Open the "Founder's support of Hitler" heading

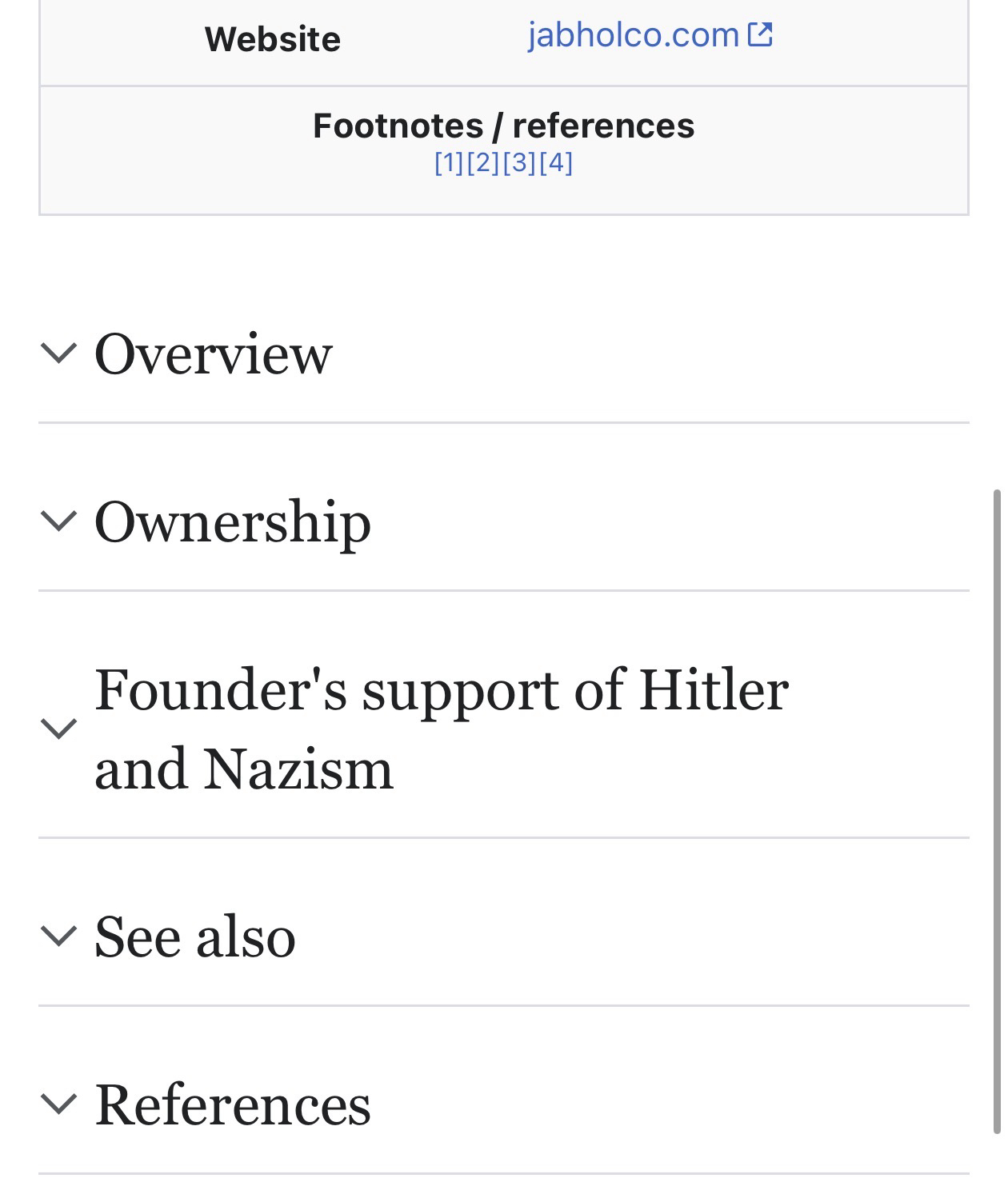click(x=441, y=689)
